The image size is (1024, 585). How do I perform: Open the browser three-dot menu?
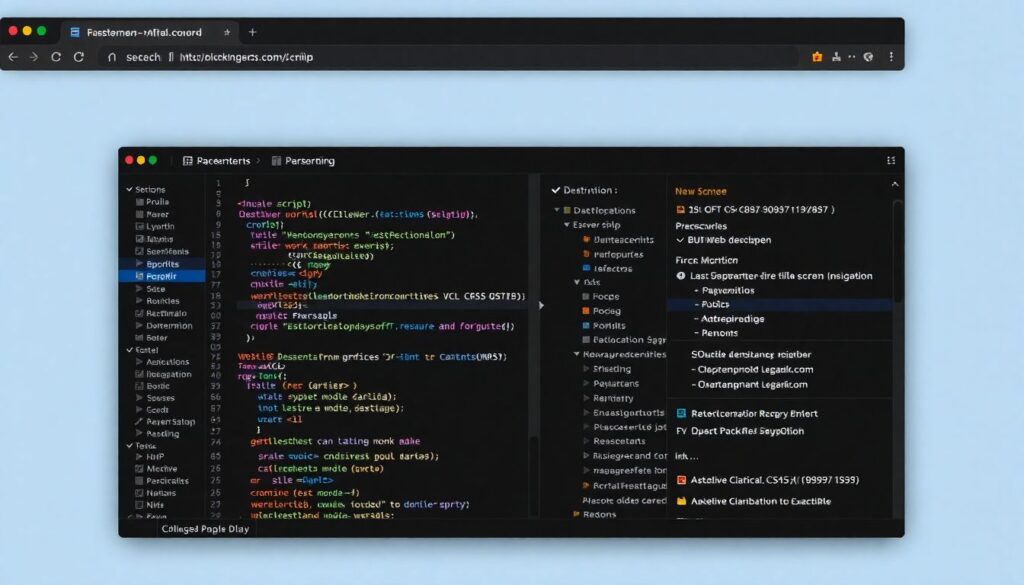(x=891, y=57)
